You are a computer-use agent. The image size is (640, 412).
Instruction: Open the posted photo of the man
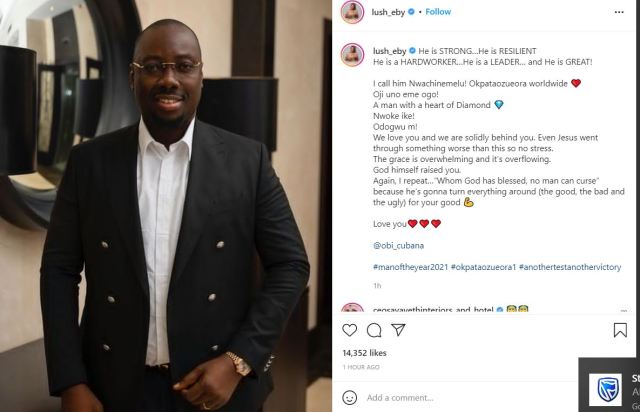point(166,206)
